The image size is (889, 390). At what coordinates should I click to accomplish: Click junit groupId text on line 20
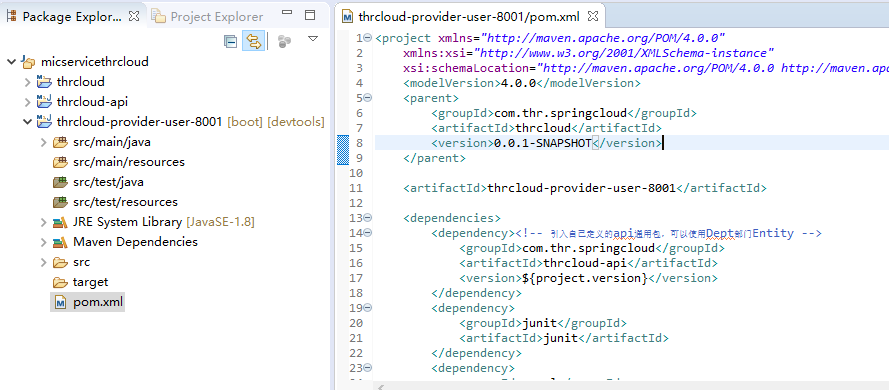[539, 324]
